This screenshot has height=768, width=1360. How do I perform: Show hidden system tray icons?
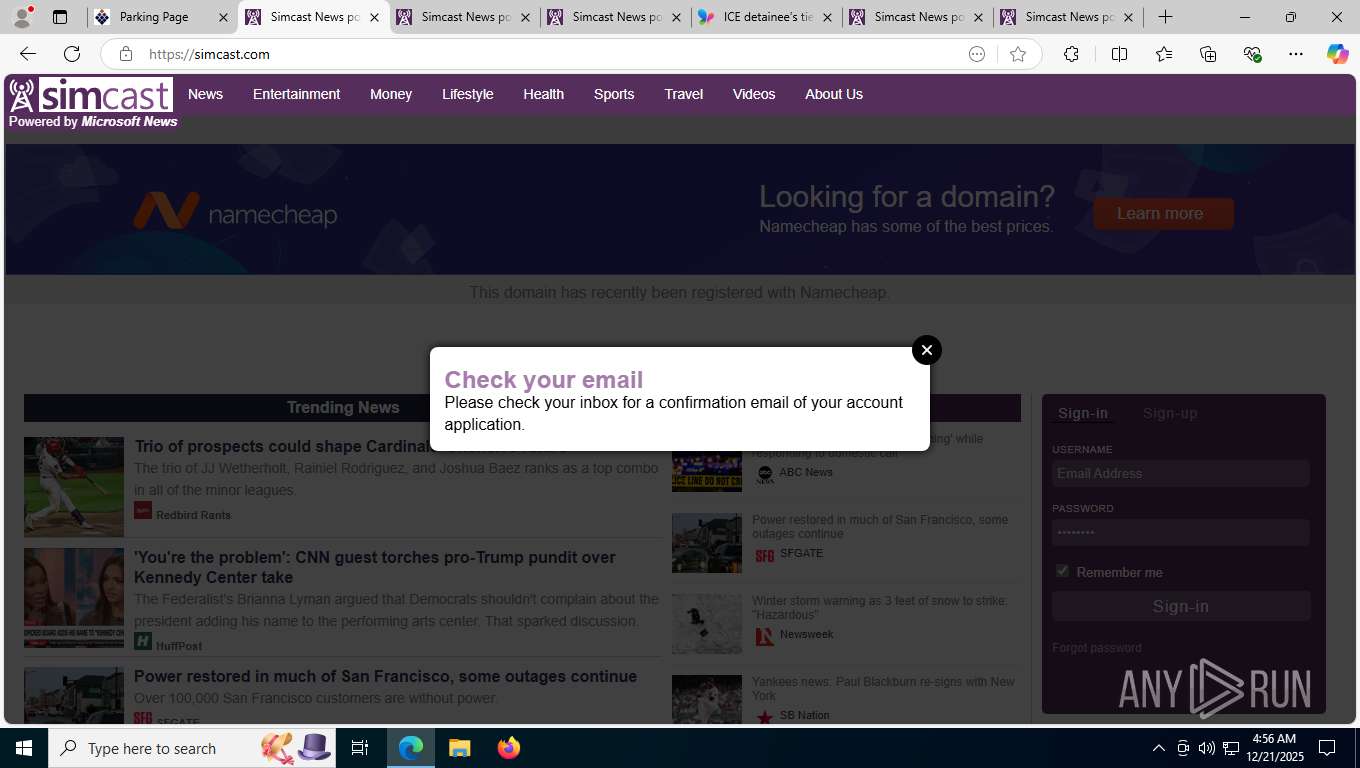[1158, 748]
